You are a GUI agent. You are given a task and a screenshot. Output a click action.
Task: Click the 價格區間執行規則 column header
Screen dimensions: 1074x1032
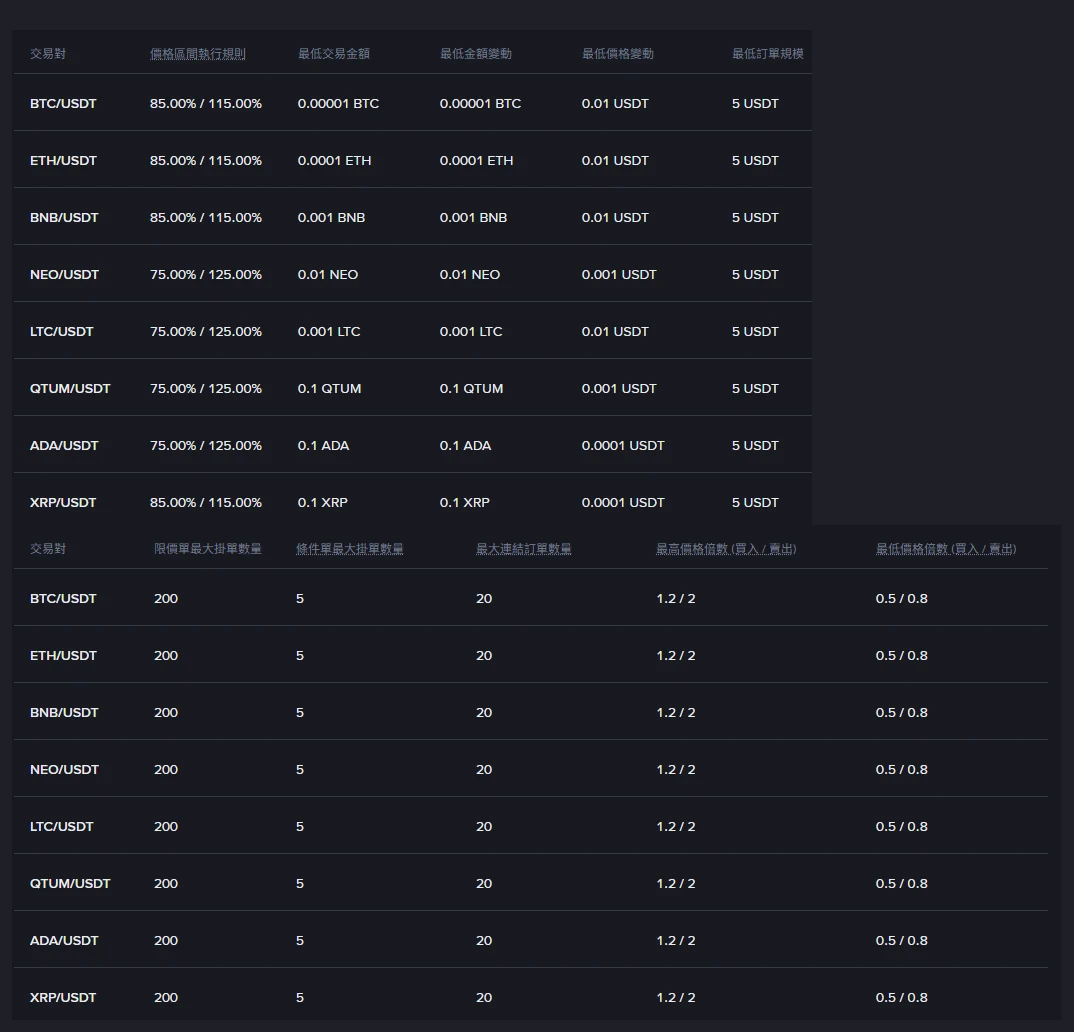pyautogui.click(x=197, y=53)
